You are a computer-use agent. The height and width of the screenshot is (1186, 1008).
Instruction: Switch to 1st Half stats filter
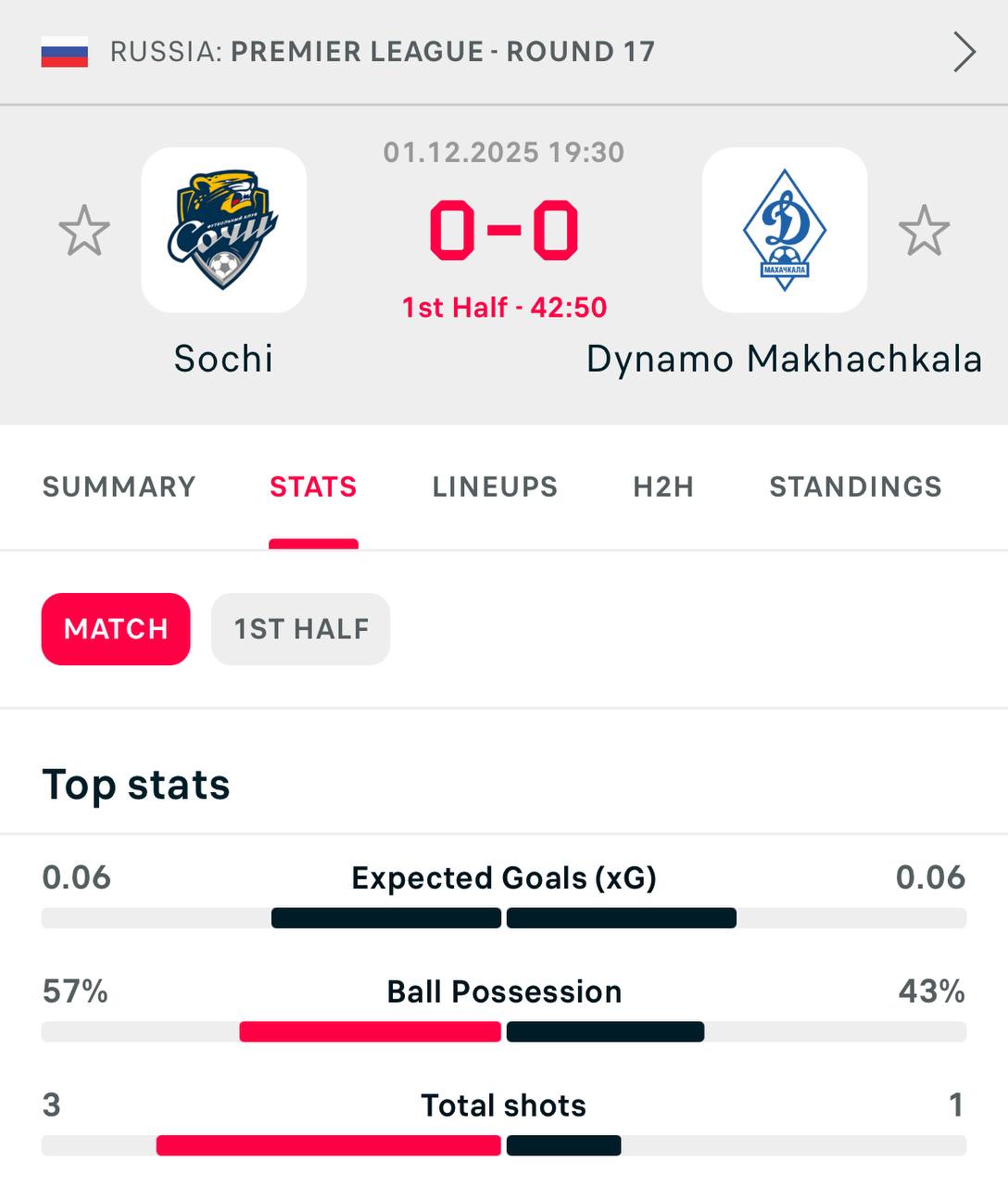pos(300,629)
